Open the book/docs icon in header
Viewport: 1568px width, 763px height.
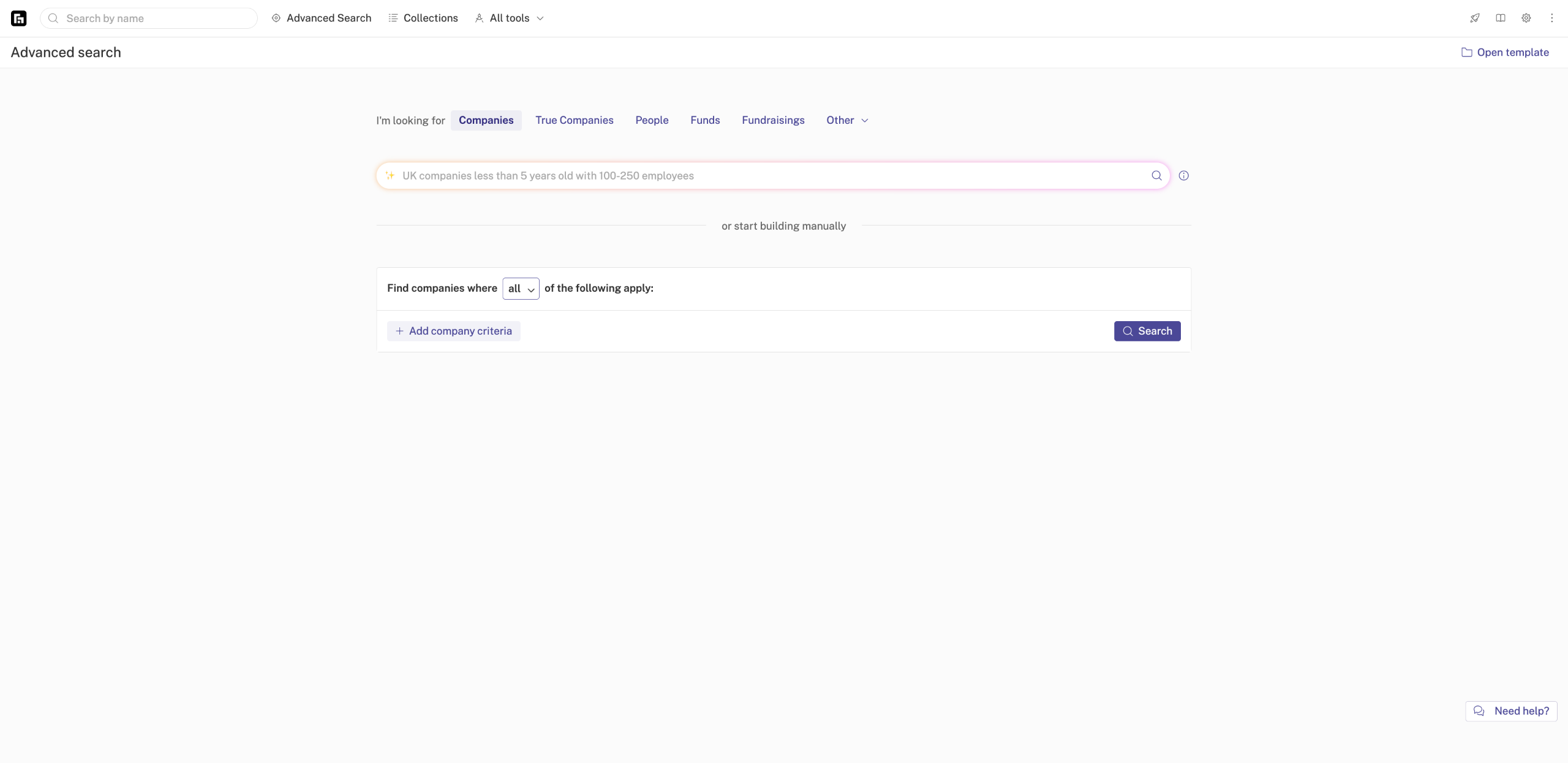click(x=1501, y=18)
